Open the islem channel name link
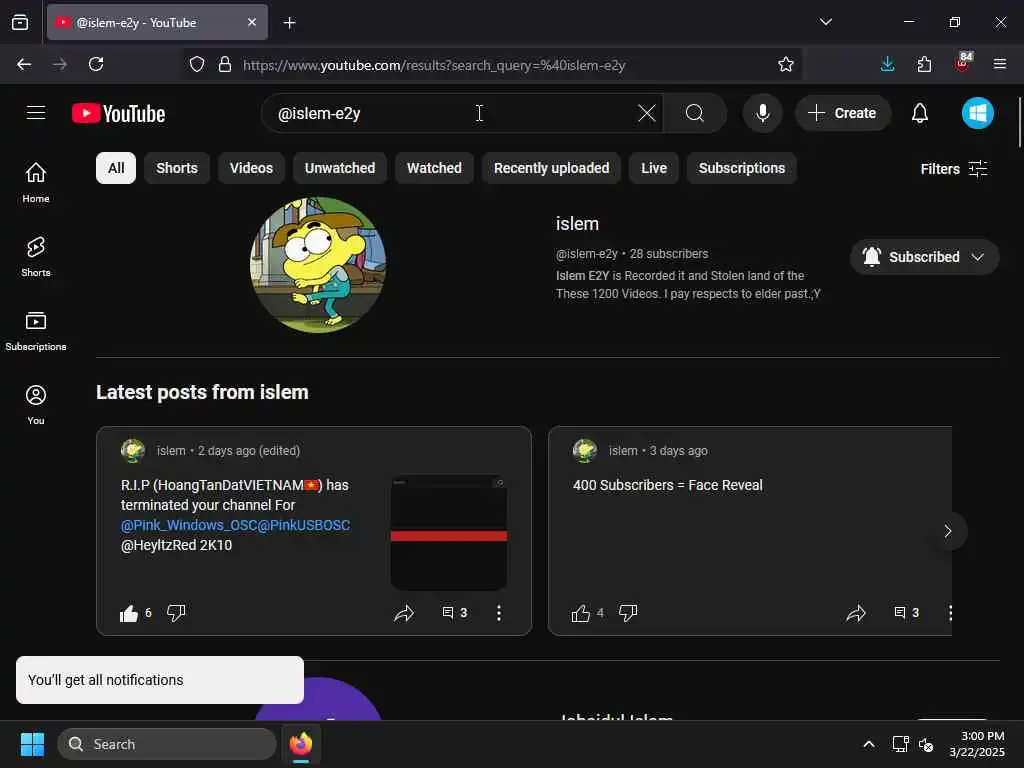This screenshot has height=768, width=1024. (577, 223)
